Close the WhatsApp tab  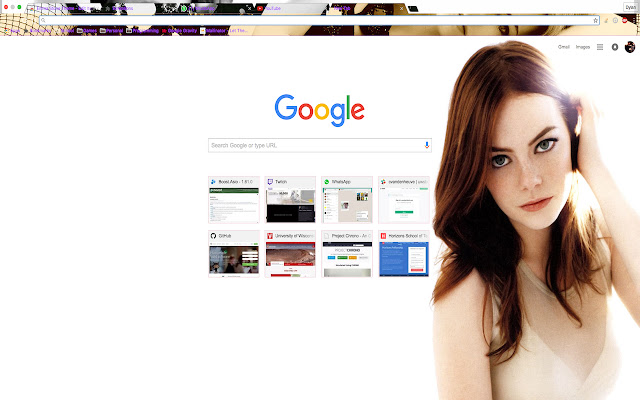pyautogui.click(x=249, y=8)
